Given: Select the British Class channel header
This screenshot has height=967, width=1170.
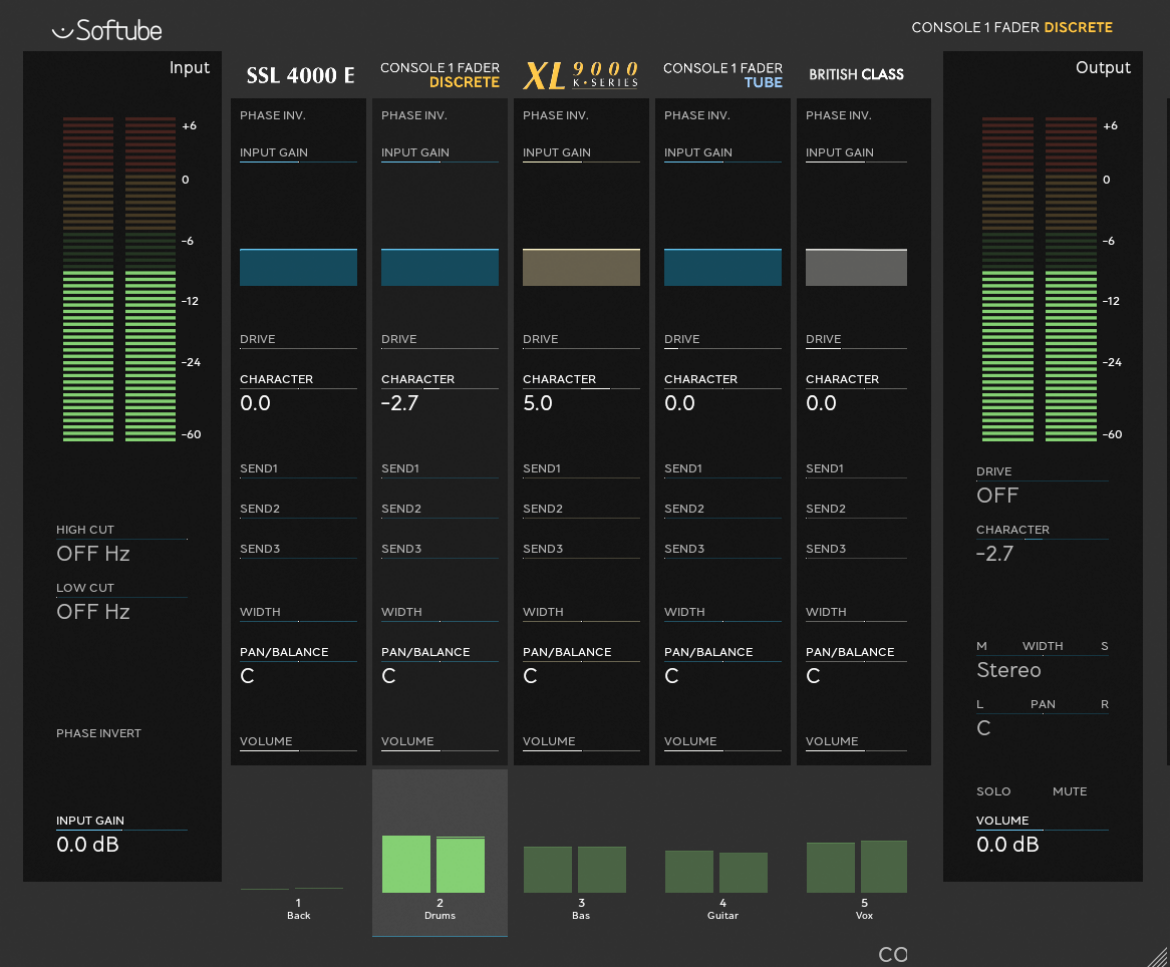Looking at the screenshot, I should click(856, 75).
